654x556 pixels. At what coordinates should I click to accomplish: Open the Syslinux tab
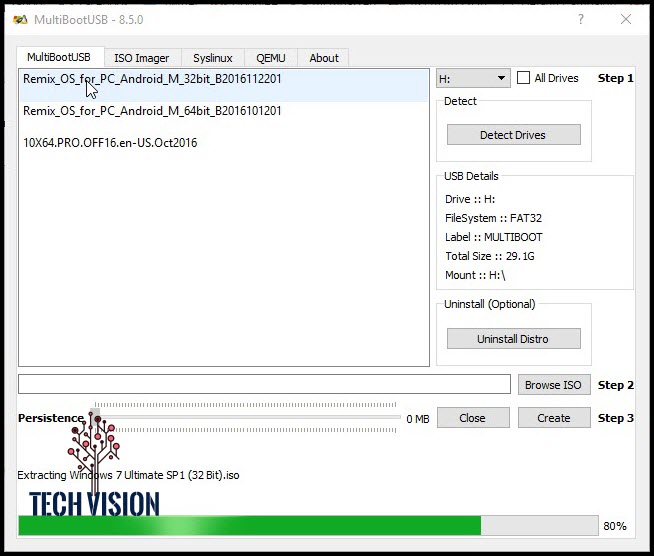click(212, 58)
